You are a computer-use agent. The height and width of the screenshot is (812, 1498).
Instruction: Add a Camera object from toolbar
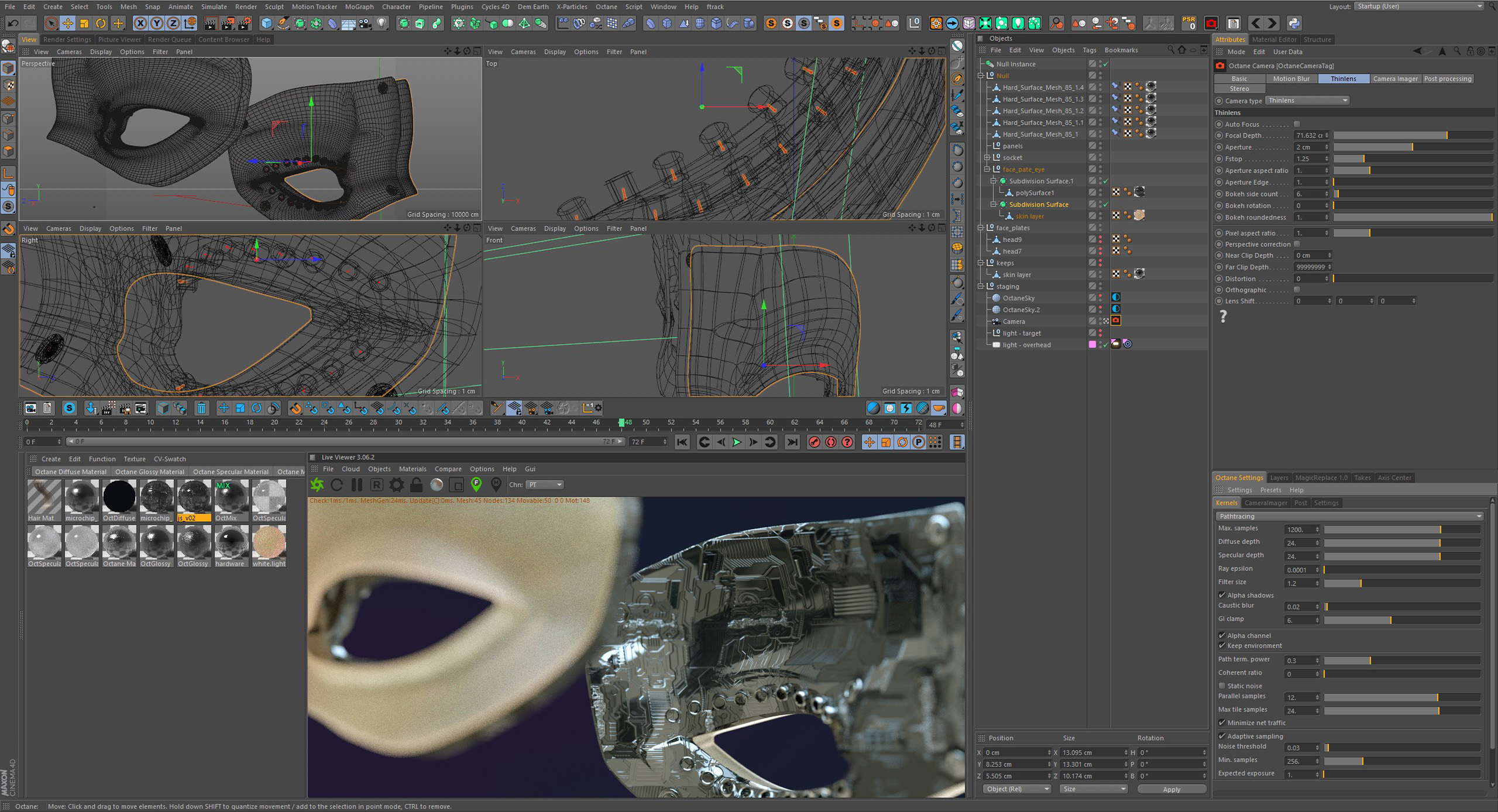365,23
